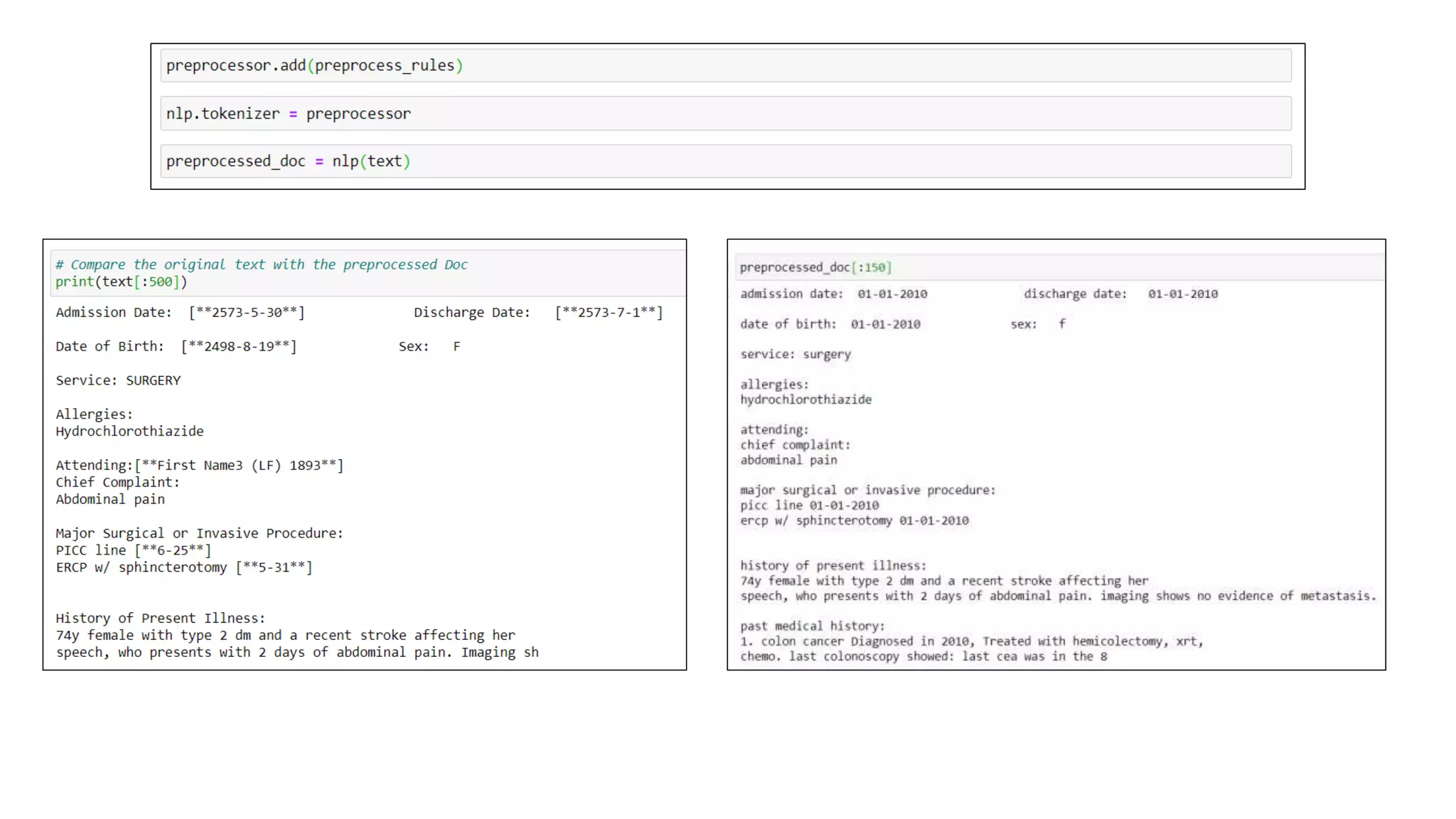
Task: Click 'Discharge Date:' label in left output
Action: [472, 312]
